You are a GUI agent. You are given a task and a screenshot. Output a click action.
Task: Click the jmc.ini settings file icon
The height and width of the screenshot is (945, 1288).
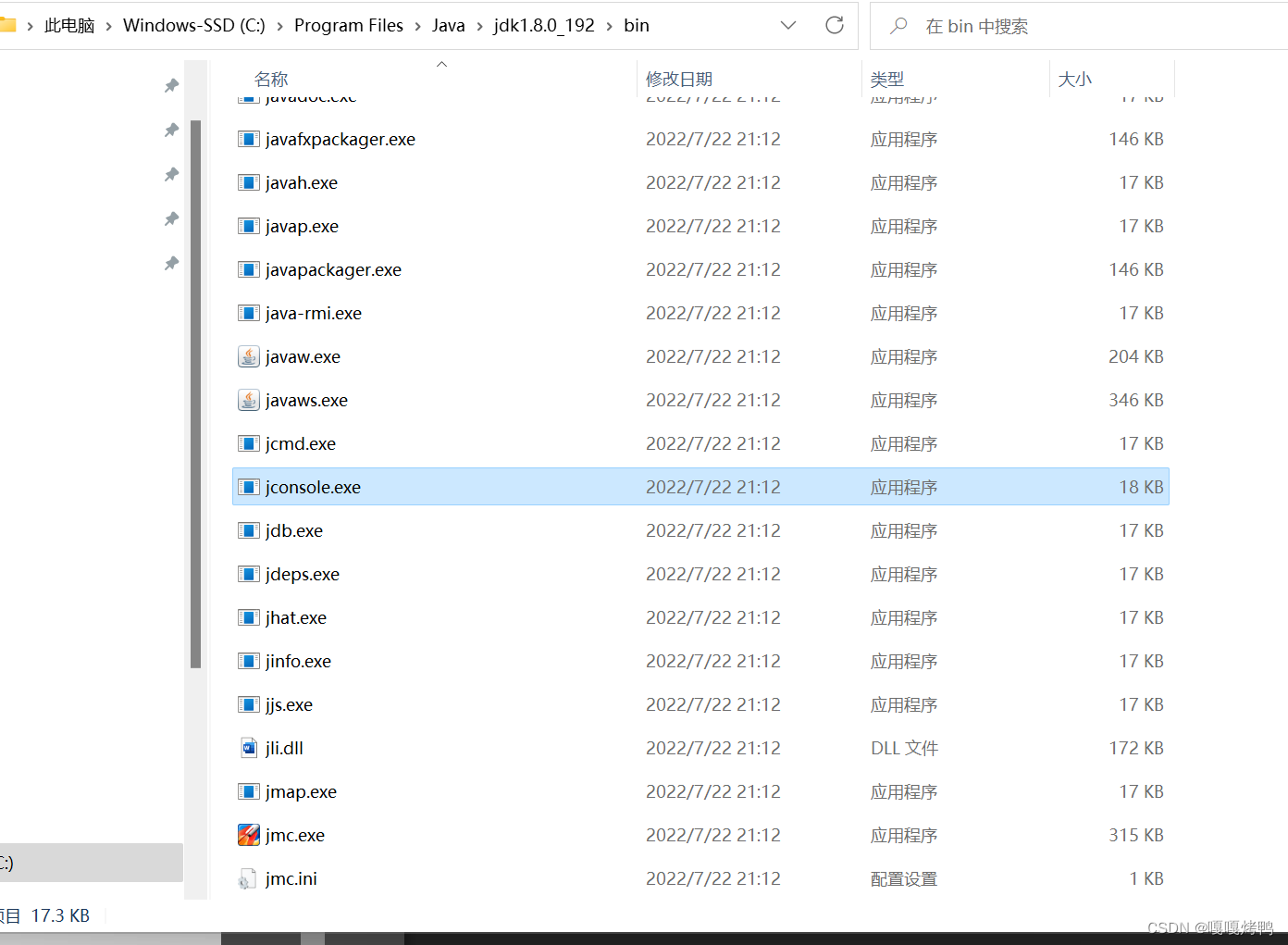point(247,878)
